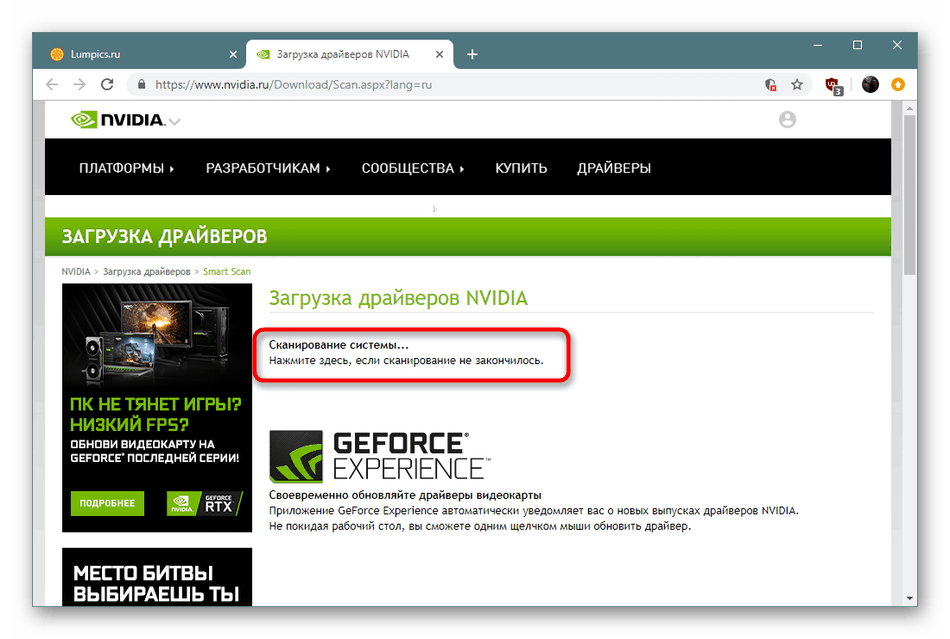Open the ДРАЙВЕРЫ menu item
Screen dimensions: 950x639
[614, 168]
